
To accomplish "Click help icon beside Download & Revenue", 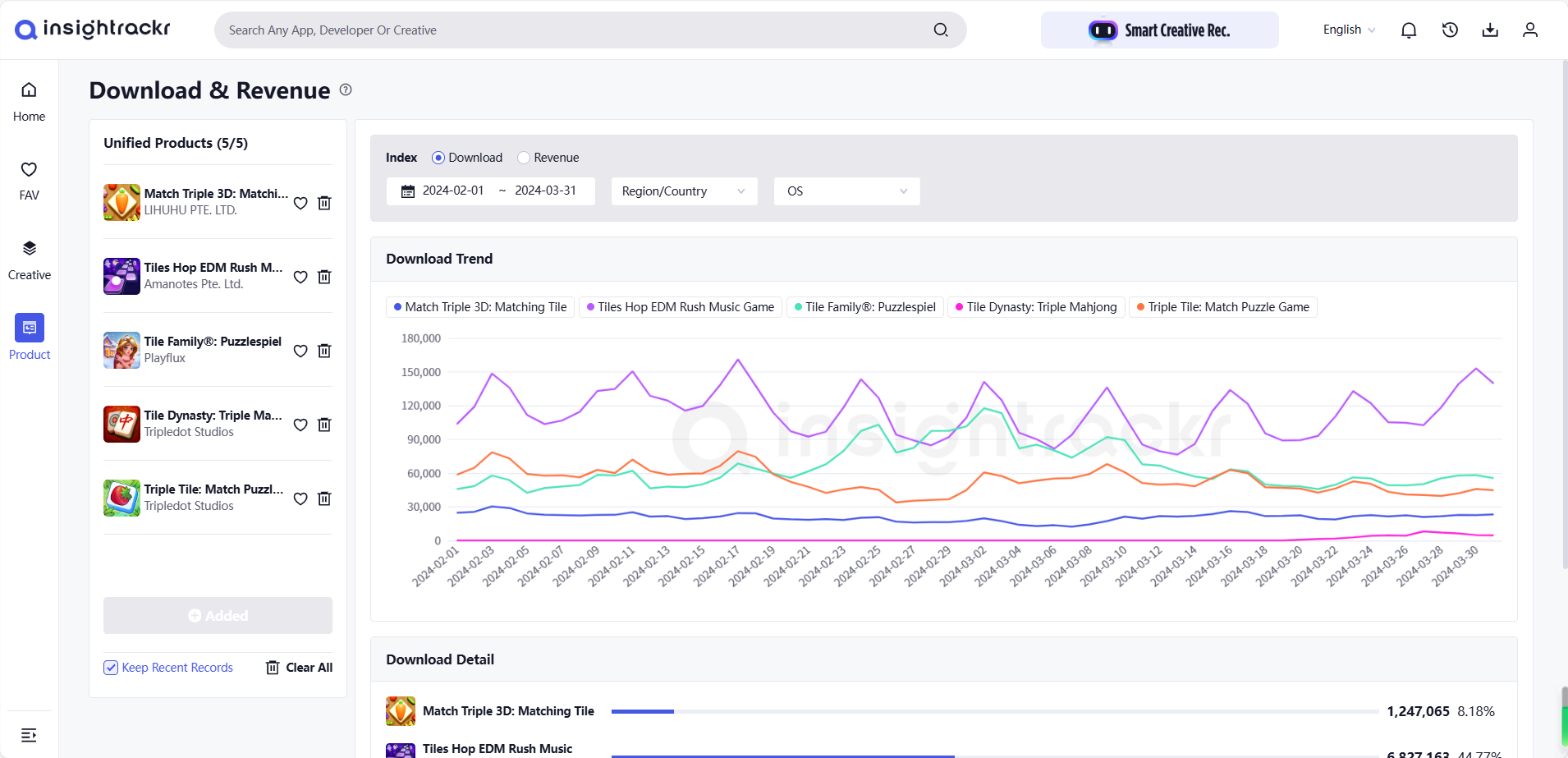I will click(x=346, y=90).
